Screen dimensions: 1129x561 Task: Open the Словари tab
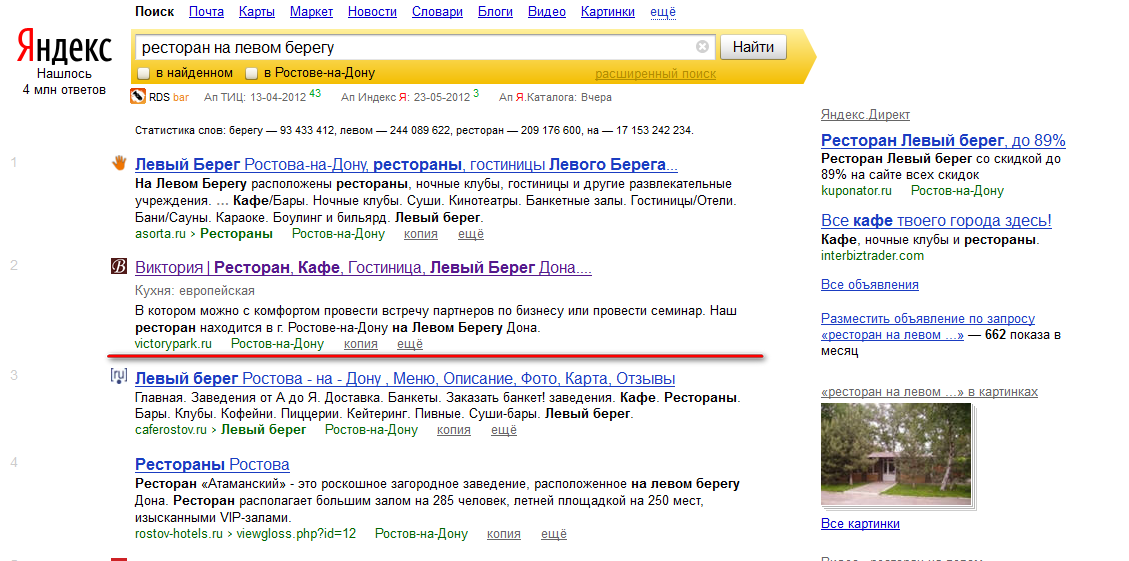tap(437, 12)
